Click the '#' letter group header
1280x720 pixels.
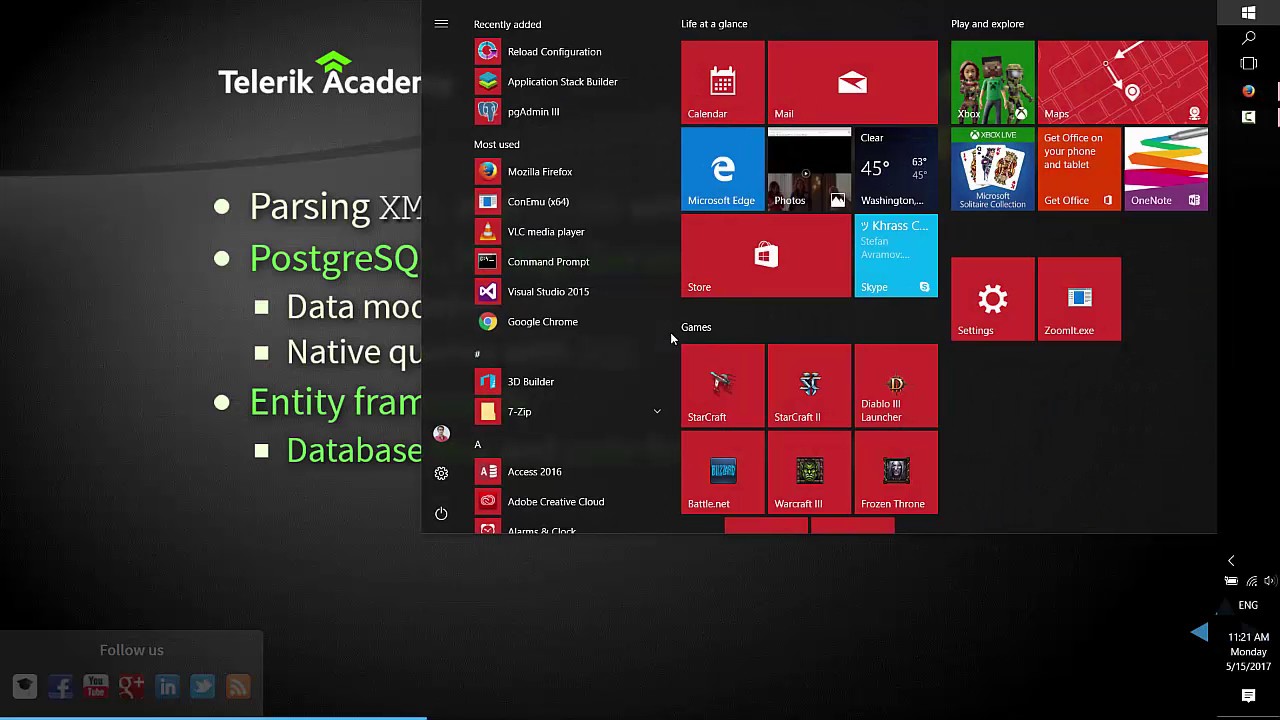click(x=477, y=354)
